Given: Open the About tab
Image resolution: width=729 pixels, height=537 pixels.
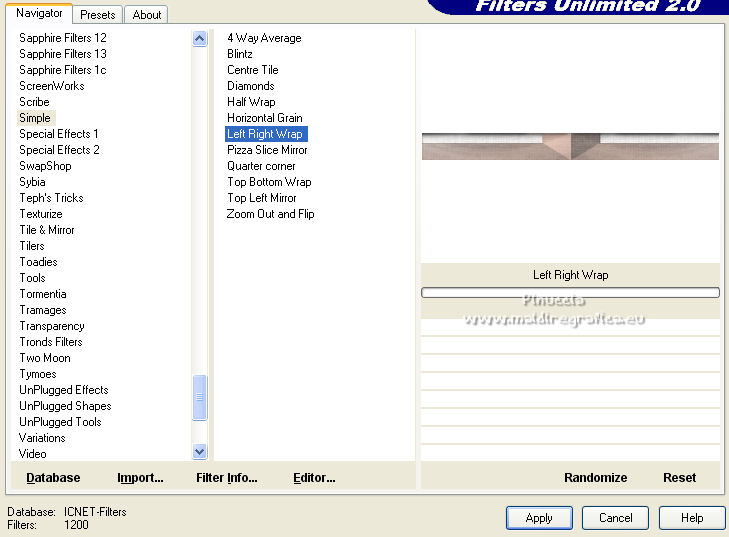Looking at the screenshot, I should [146, 15].
